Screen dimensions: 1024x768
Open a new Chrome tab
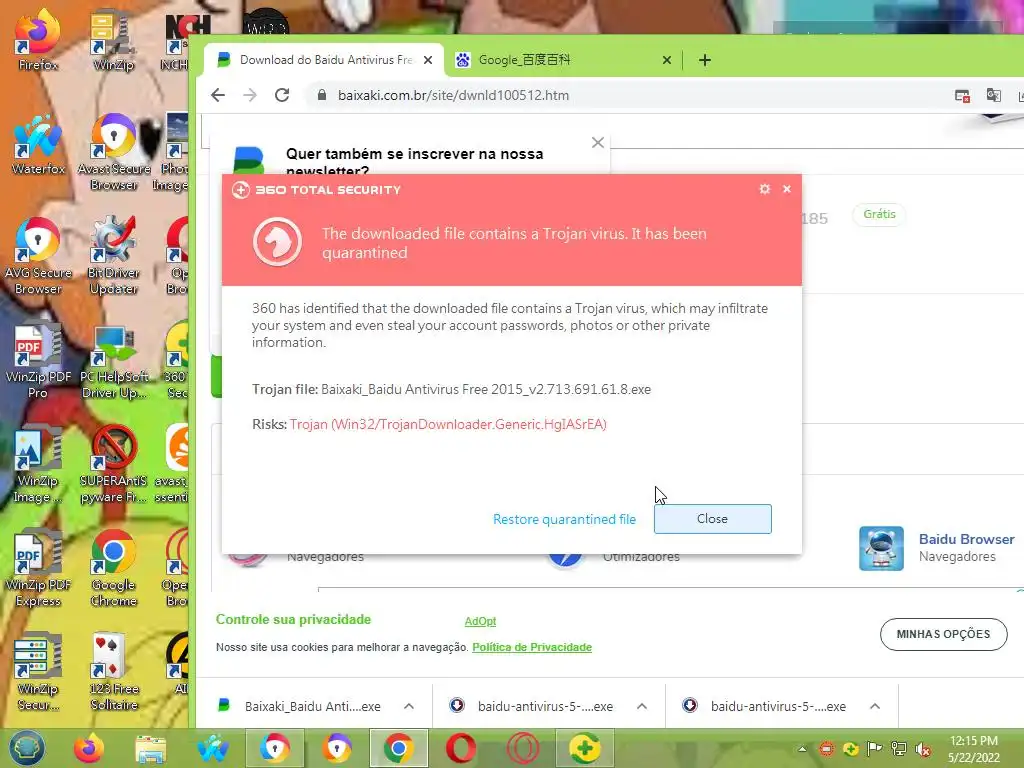click(705, 60)
